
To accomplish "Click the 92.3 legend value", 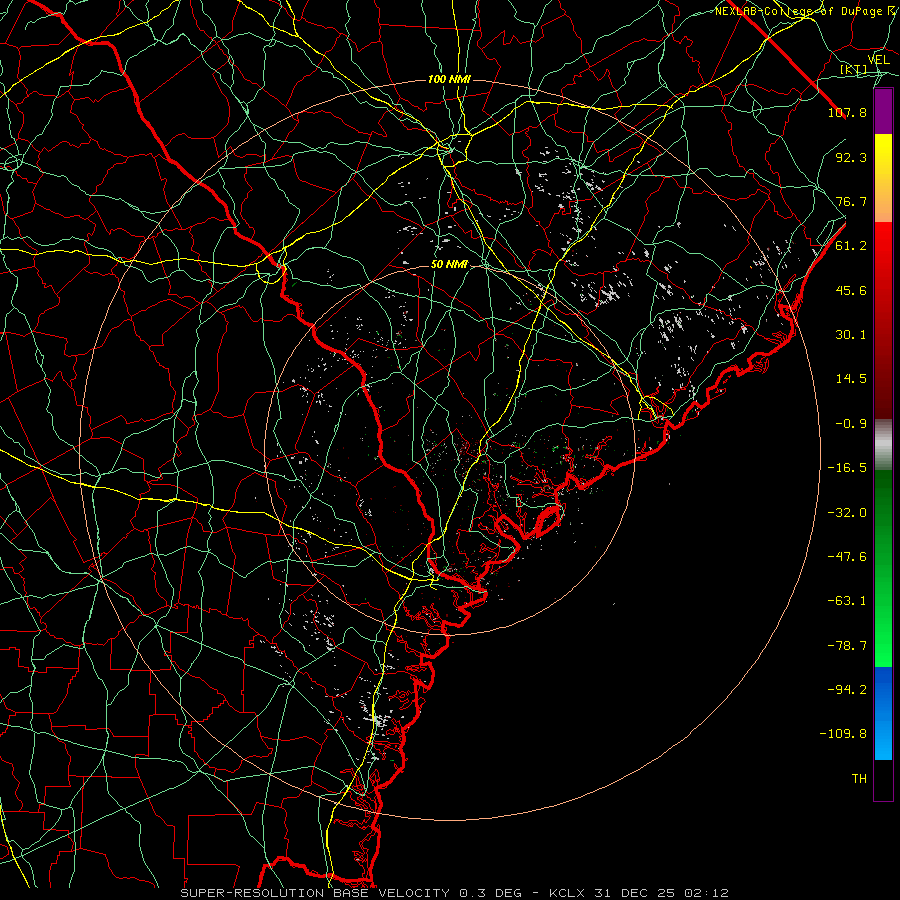I will pos(851,157).
